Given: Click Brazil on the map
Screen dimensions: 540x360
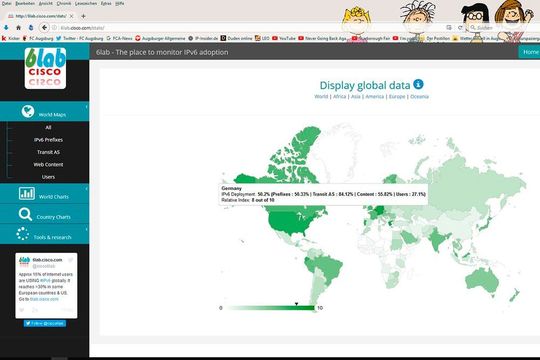Looking at the screenshot, I should click(x=327, y=269).
